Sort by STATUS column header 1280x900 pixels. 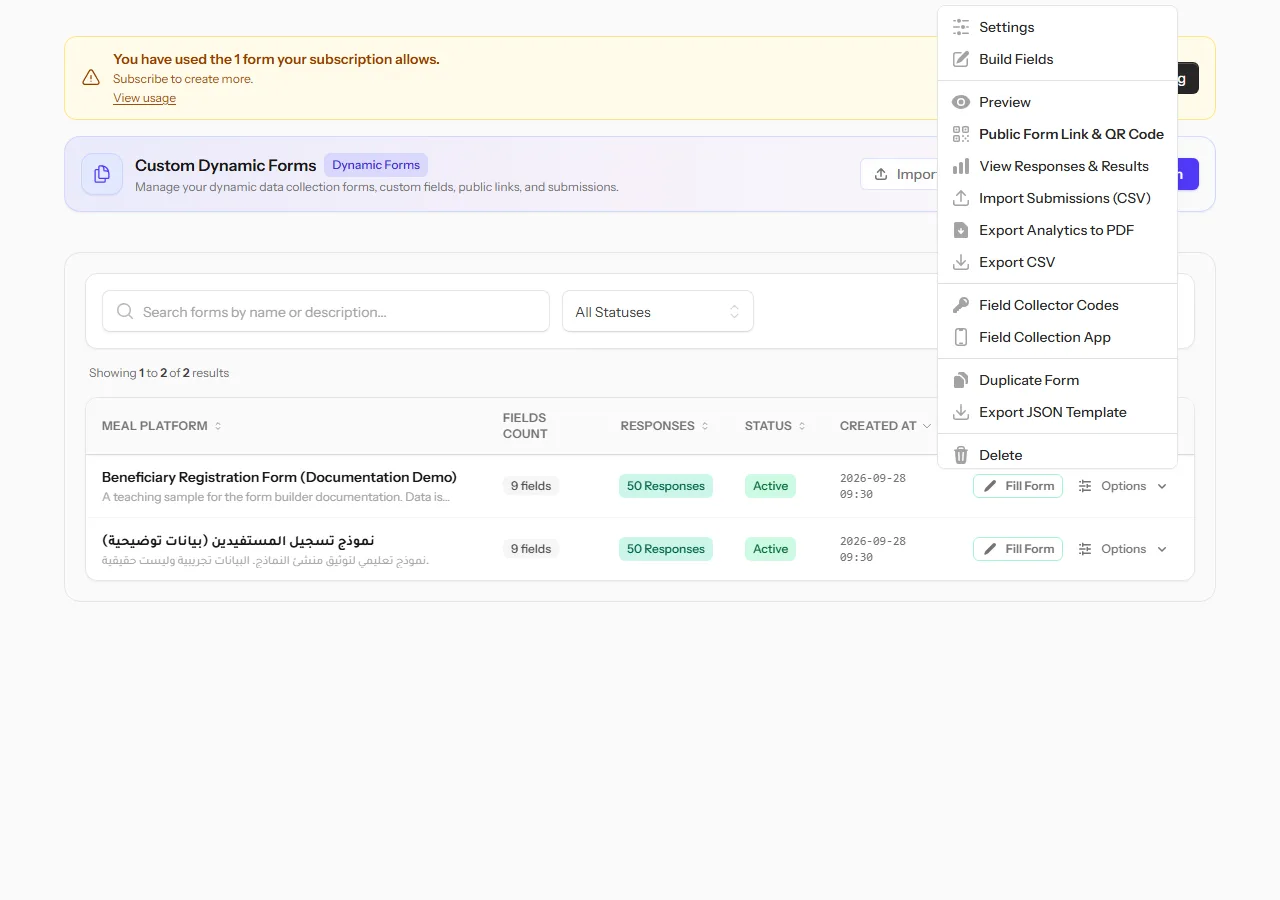775,426
